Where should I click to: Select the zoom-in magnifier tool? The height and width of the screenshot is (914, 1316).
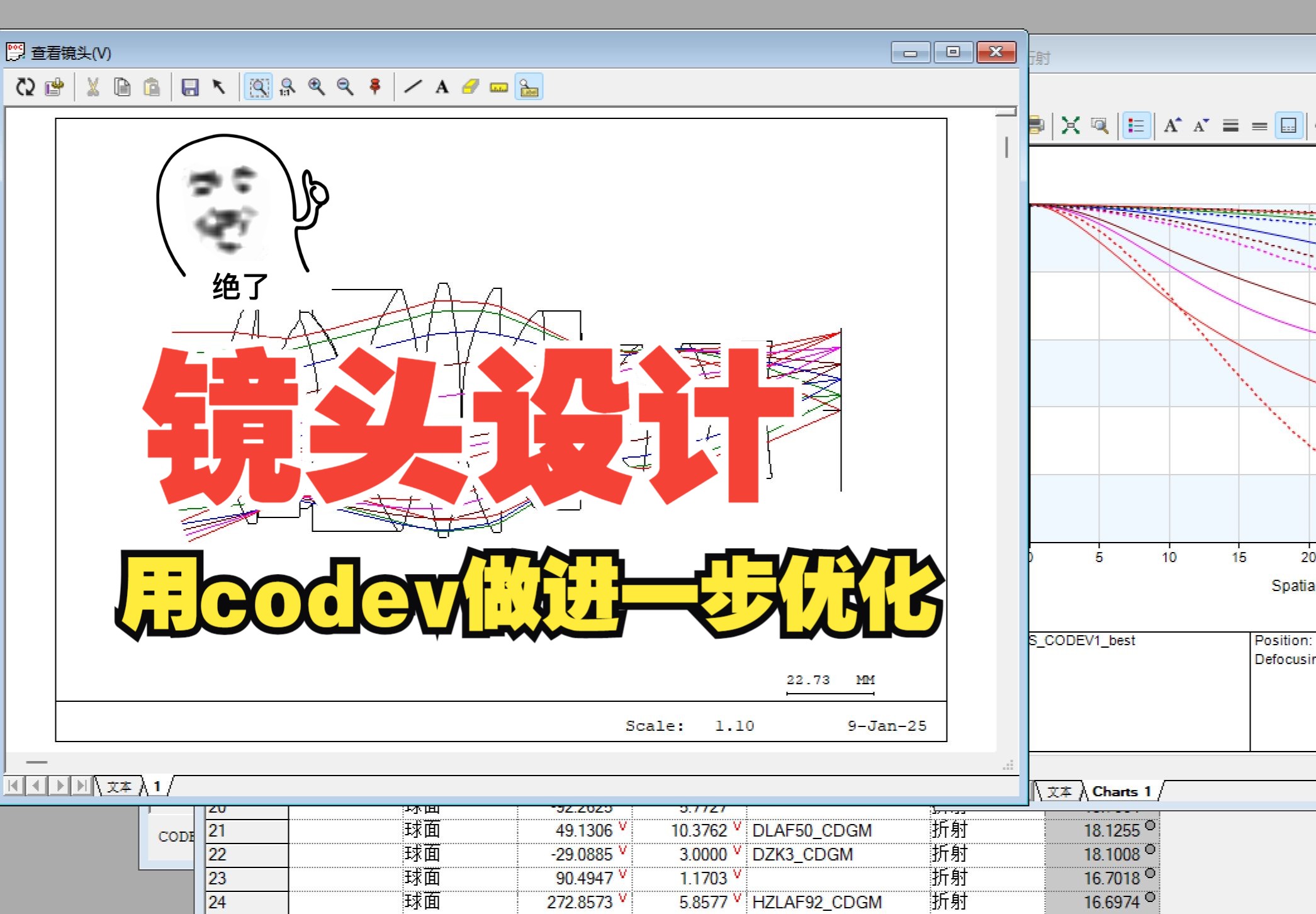(x=317, y=88)
